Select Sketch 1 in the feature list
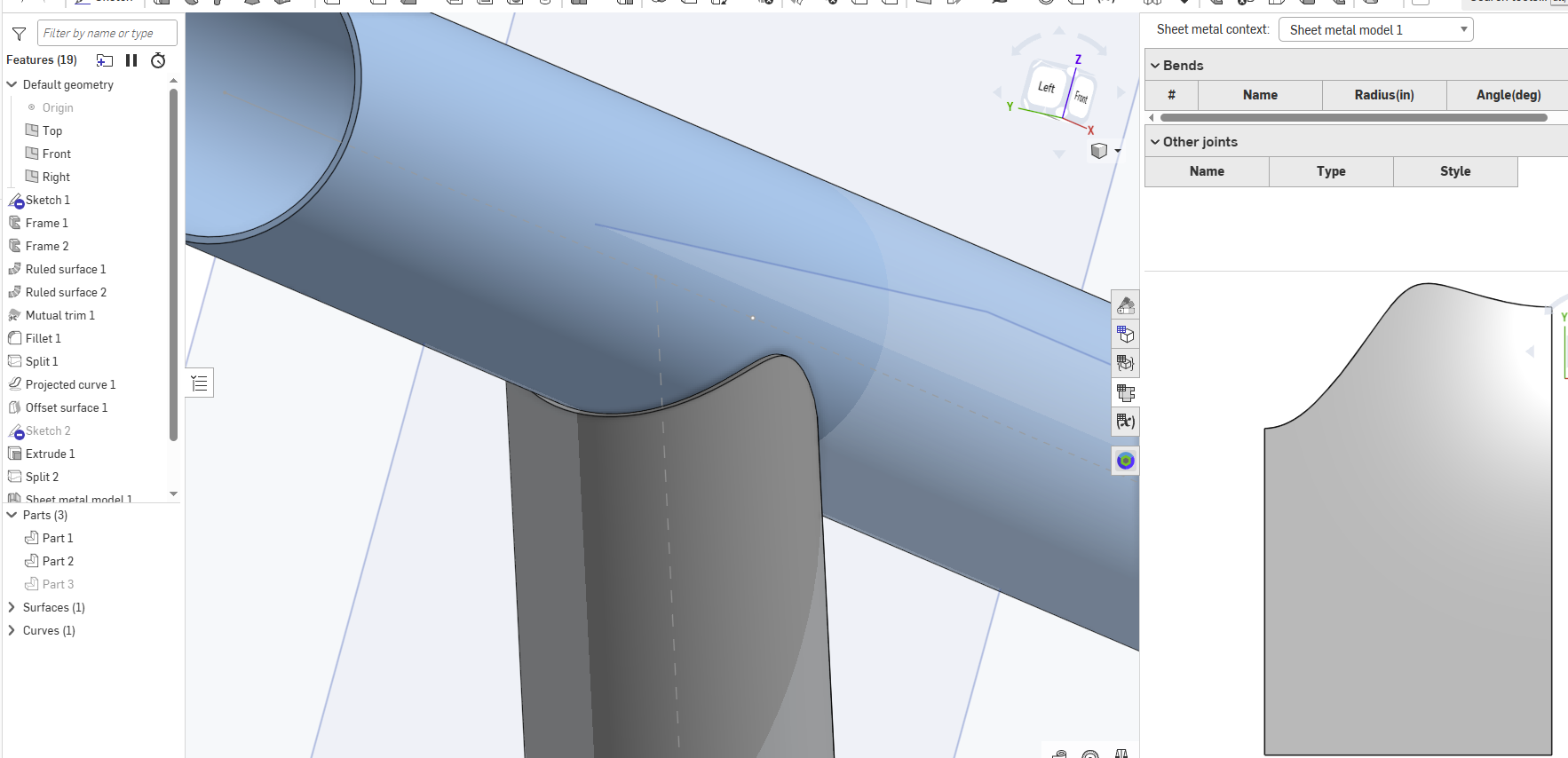The image size is (1568, 758). 48,200
